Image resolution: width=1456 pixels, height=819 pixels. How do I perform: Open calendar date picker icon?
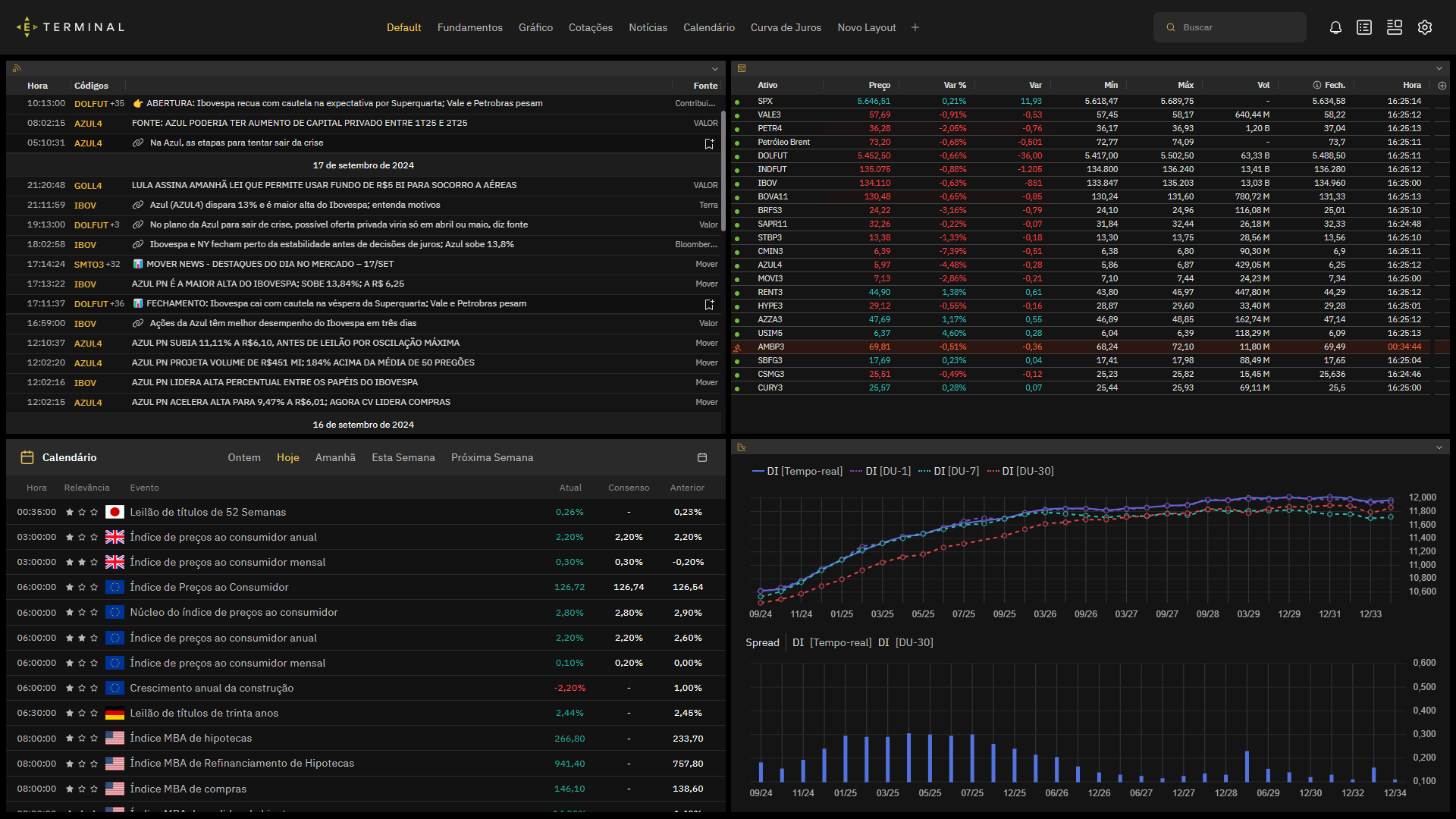coord(702,457)
